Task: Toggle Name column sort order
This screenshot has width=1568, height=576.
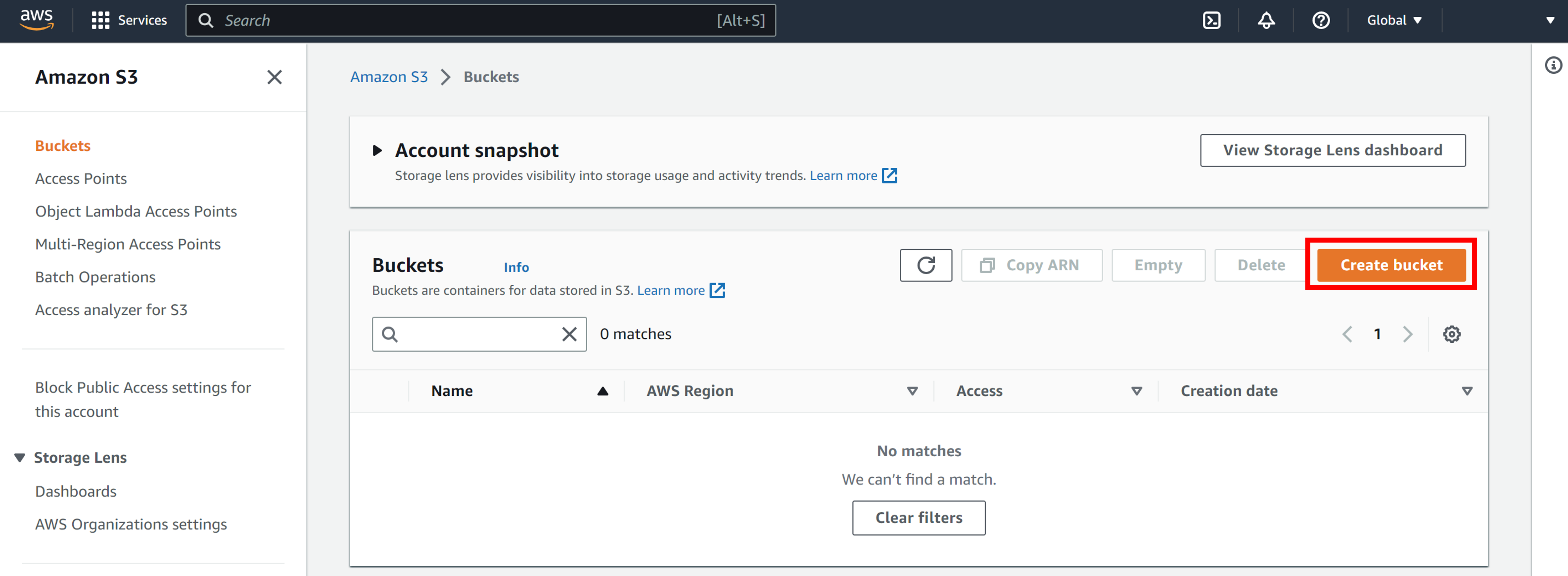Action: coord(603,391)
